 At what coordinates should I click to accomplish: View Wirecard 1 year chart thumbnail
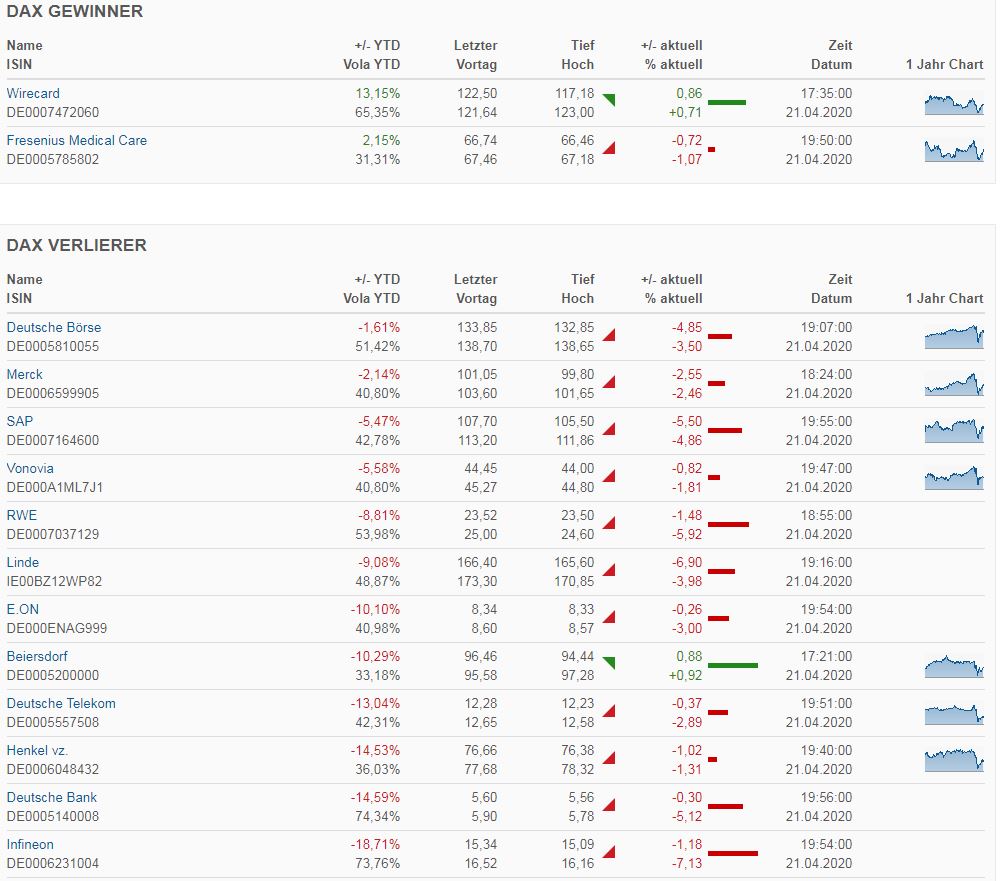[x=954, y=104]
